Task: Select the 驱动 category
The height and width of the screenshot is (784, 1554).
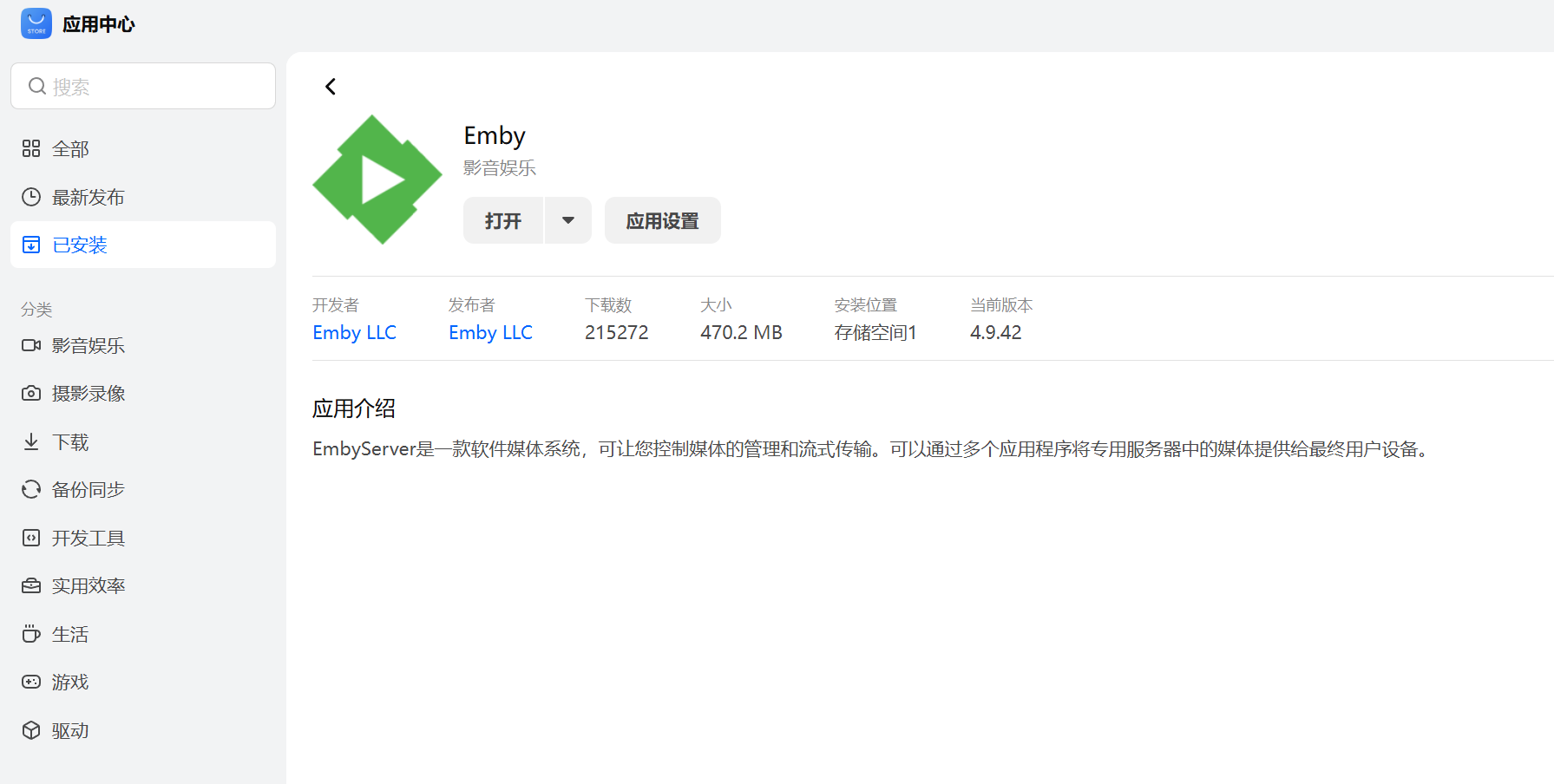Action: click(x=143, y=730)
